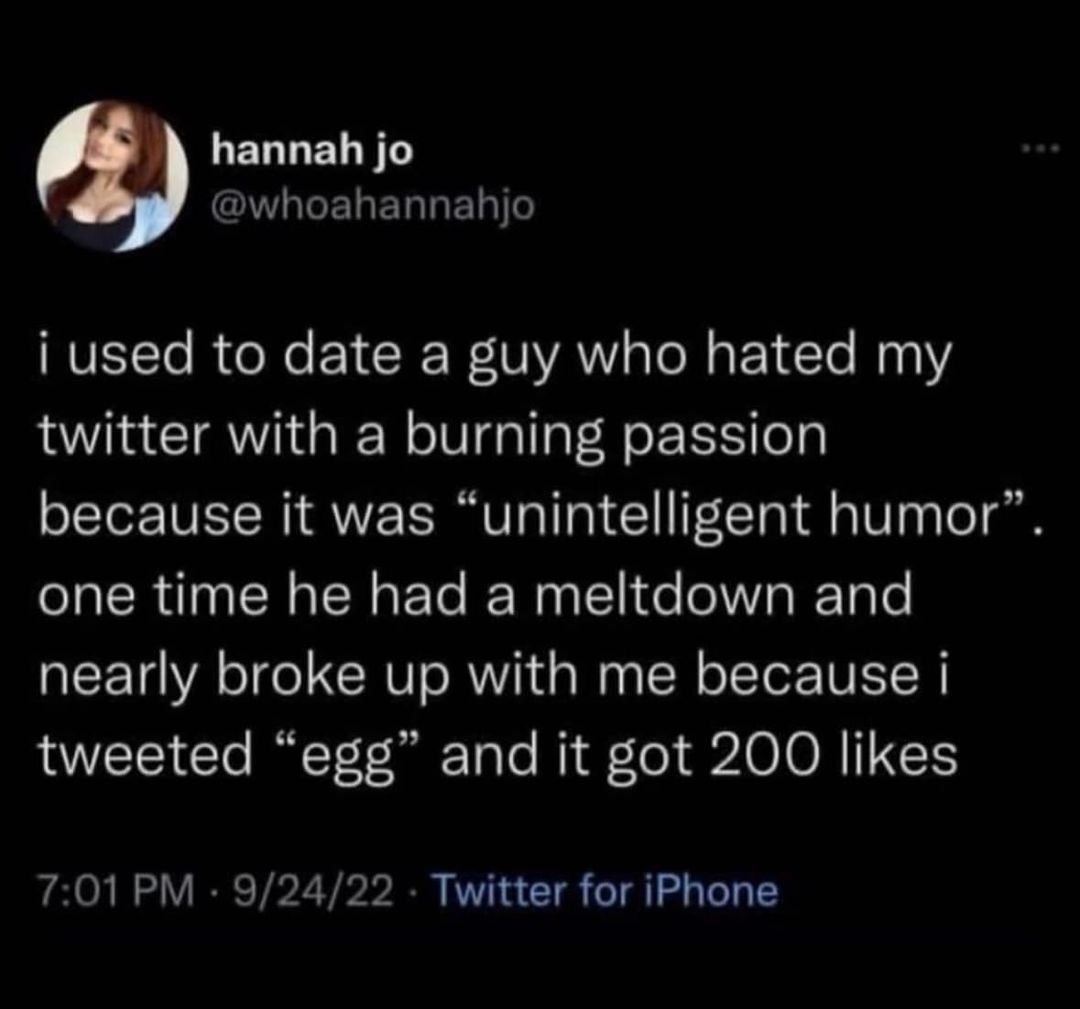Open the hannah jo display name

coord(313,152)
